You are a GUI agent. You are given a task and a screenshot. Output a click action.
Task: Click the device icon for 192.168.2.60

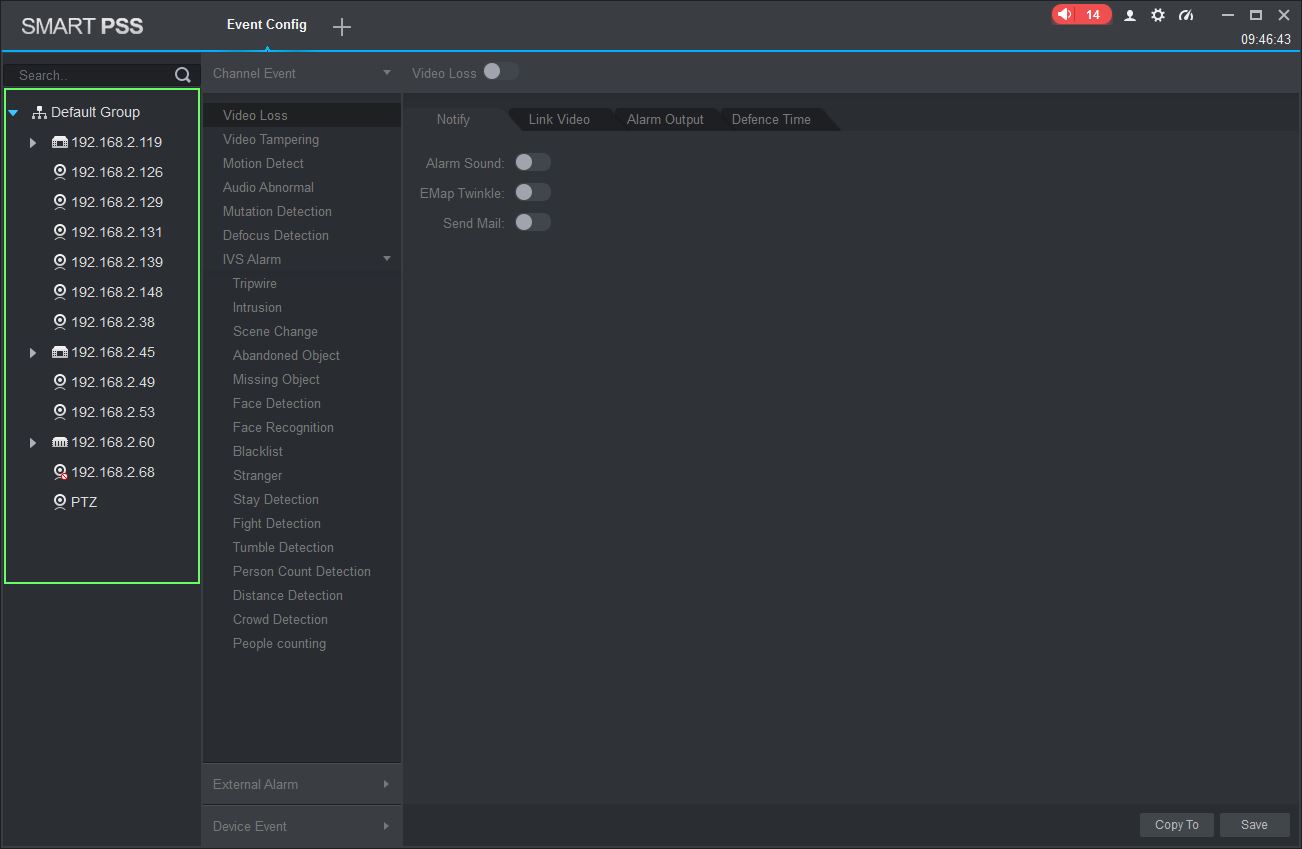[x=60, y=442]
